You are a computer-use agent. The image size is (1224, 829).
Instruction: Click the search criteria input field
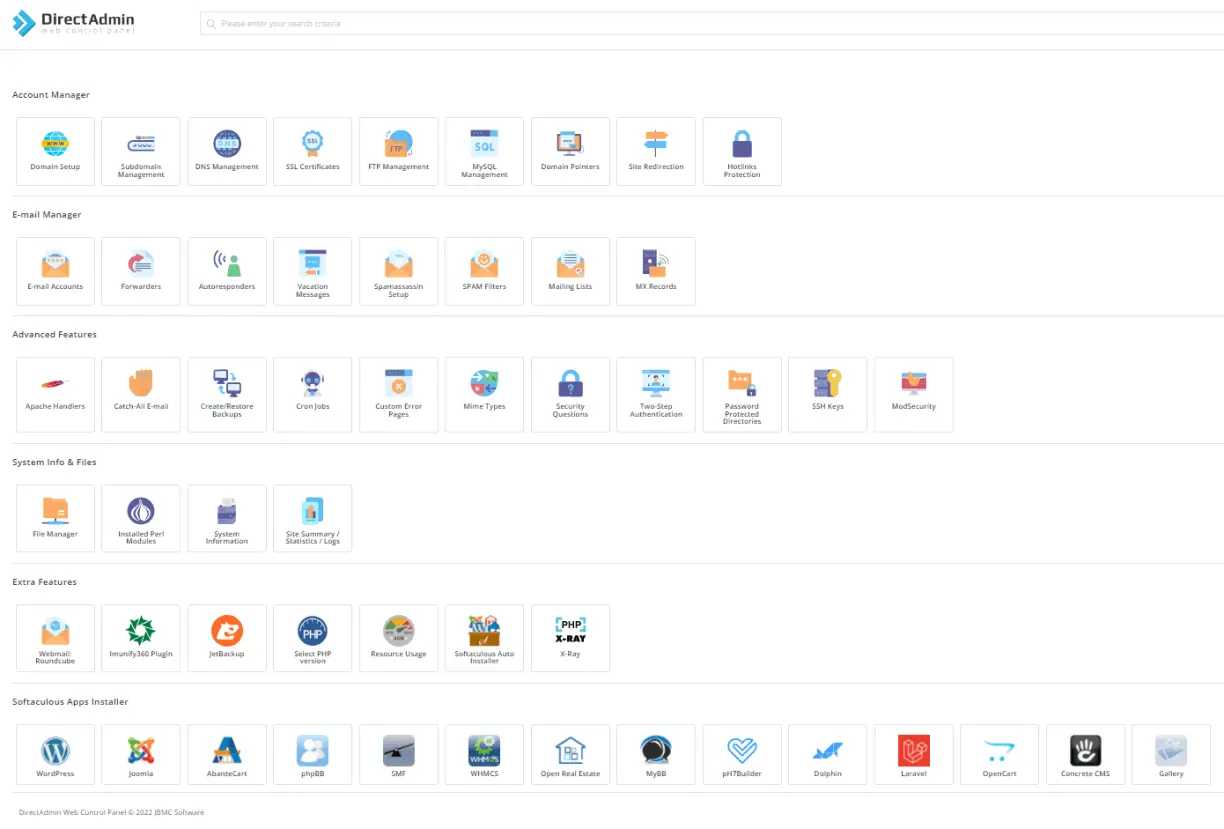click(x=712, y=23)
